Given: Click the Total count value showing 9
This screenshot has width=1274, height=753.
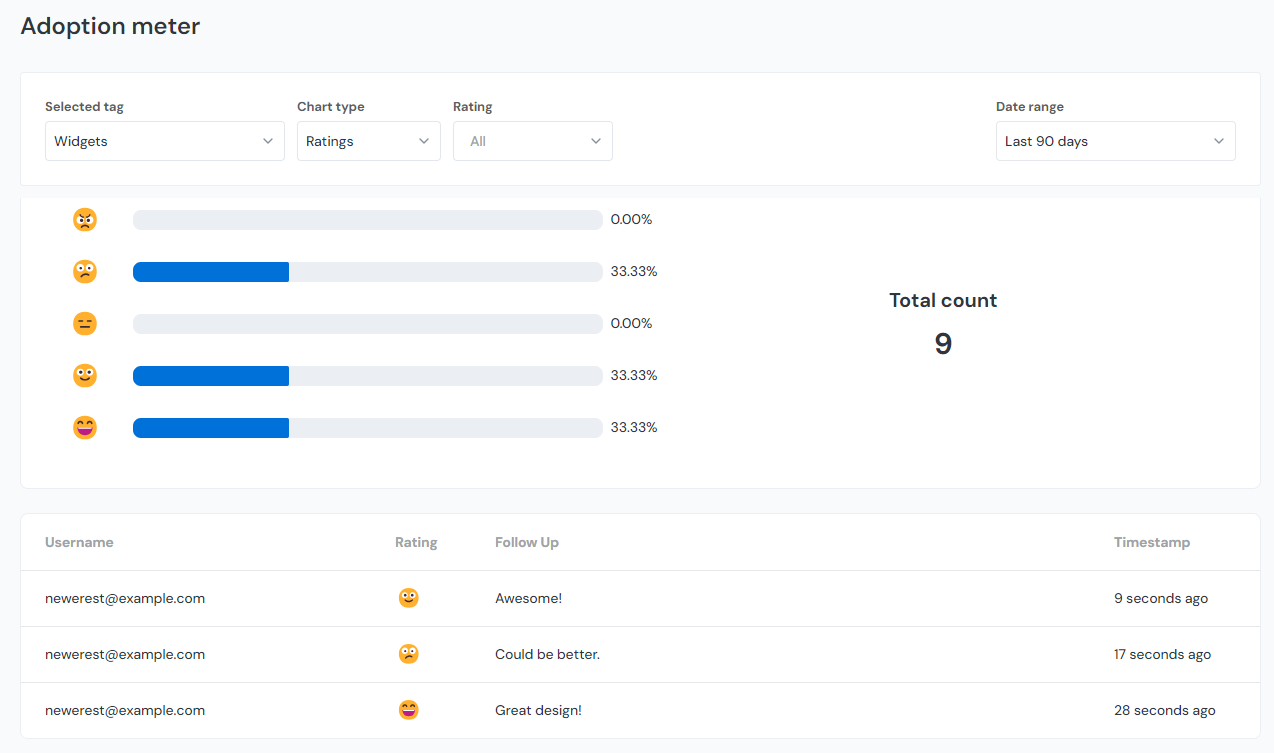Looking at the screenshot, I should tap(941, 343).
